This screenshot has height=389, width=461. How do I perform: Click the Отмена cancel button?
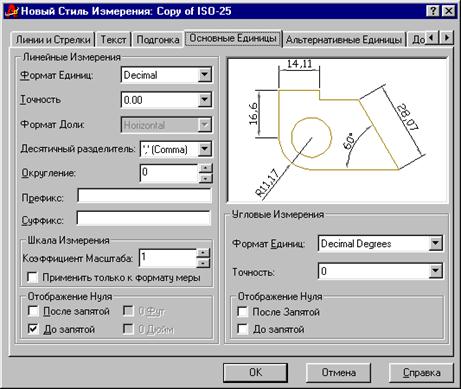[x=339, y=372]
